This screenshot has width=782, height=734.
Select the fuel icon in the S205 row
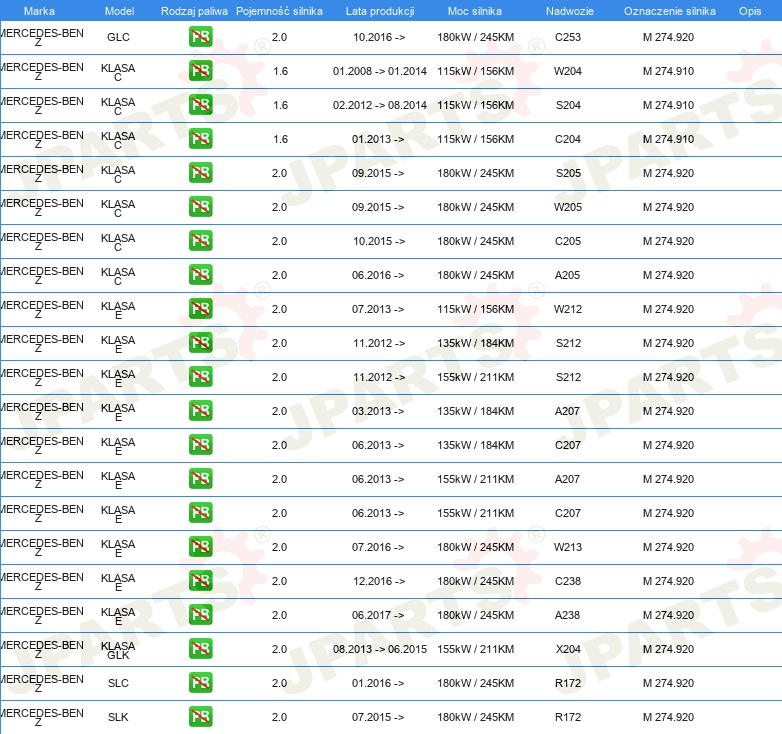tap(200, 174)
